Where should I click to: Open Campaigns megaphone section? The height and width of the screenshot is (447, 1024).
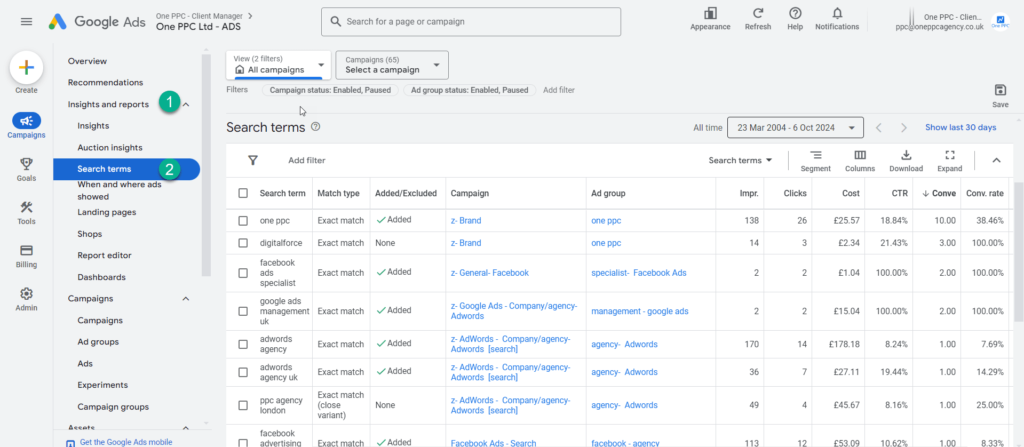[26, 120]
